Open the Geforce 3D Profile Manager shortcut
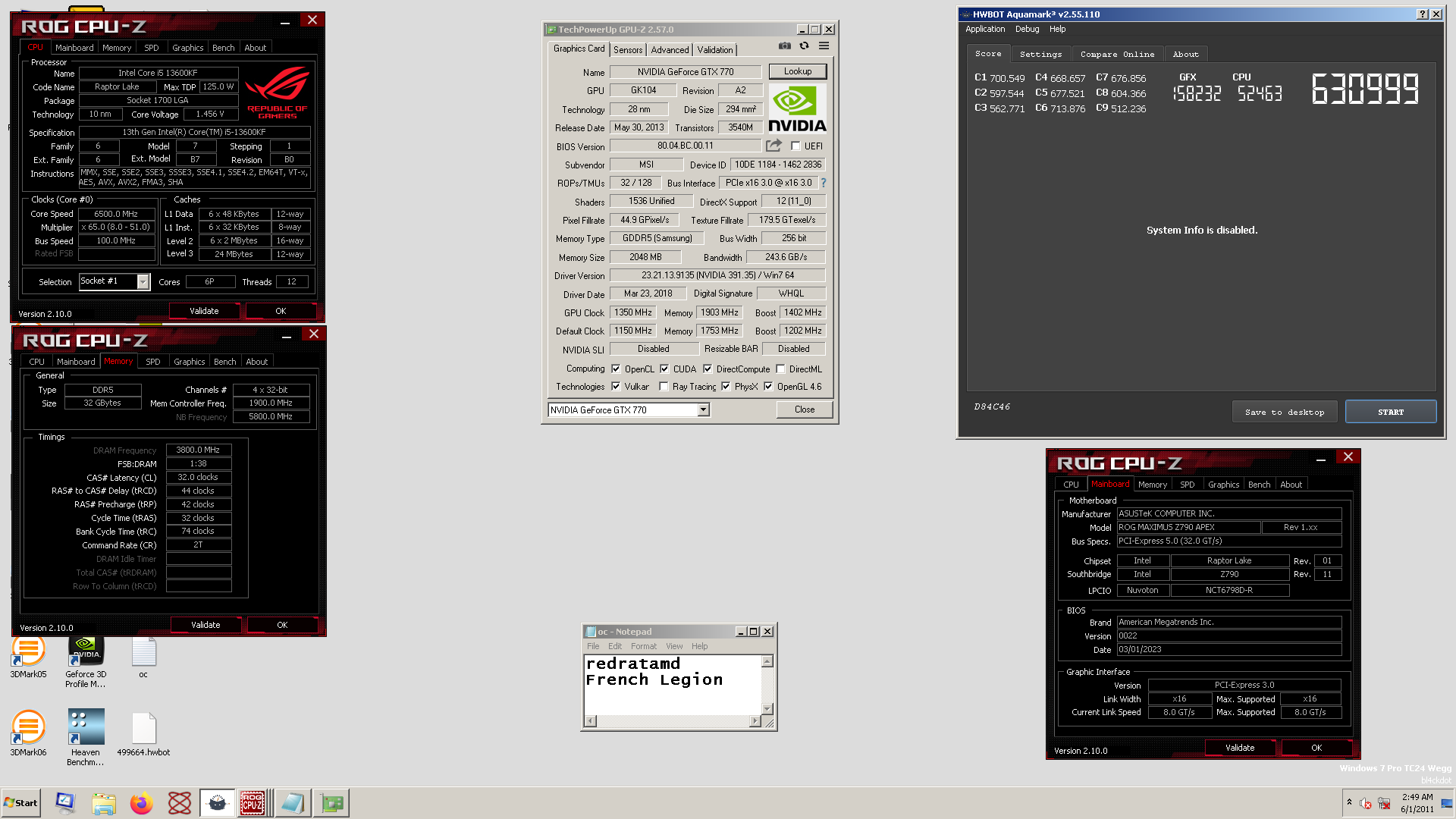This screenshot has height=819, width=1456. pos(86,663)
